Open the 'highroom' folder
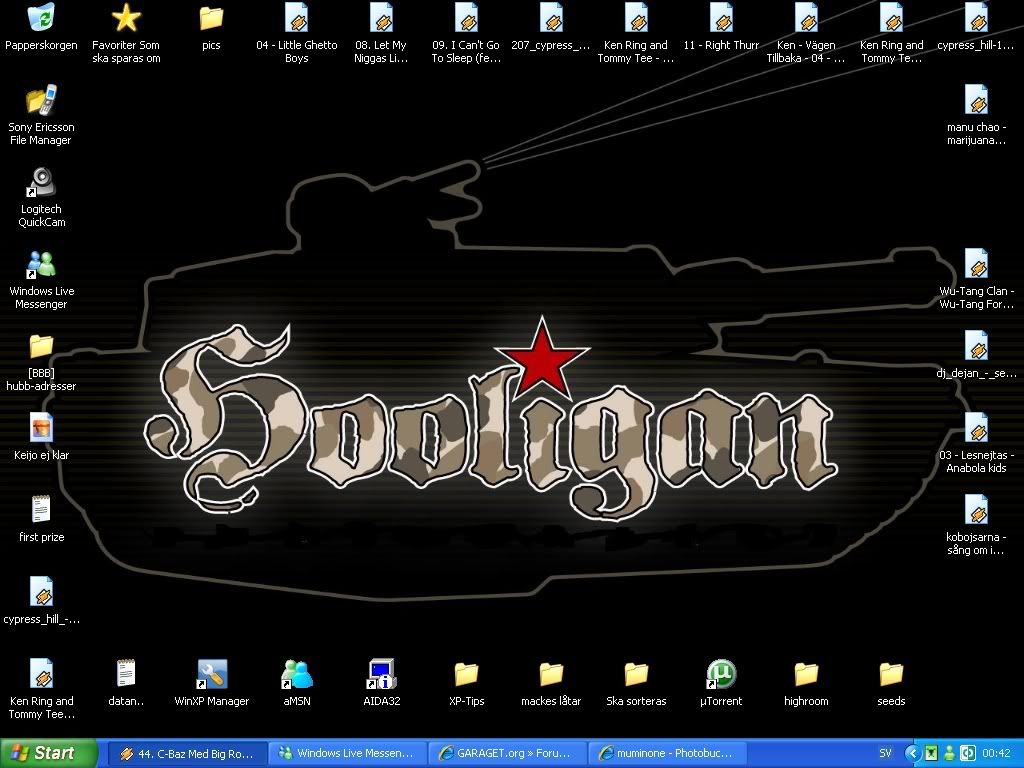This screenshot has height=768, width=1024. (x=806, y=674)
